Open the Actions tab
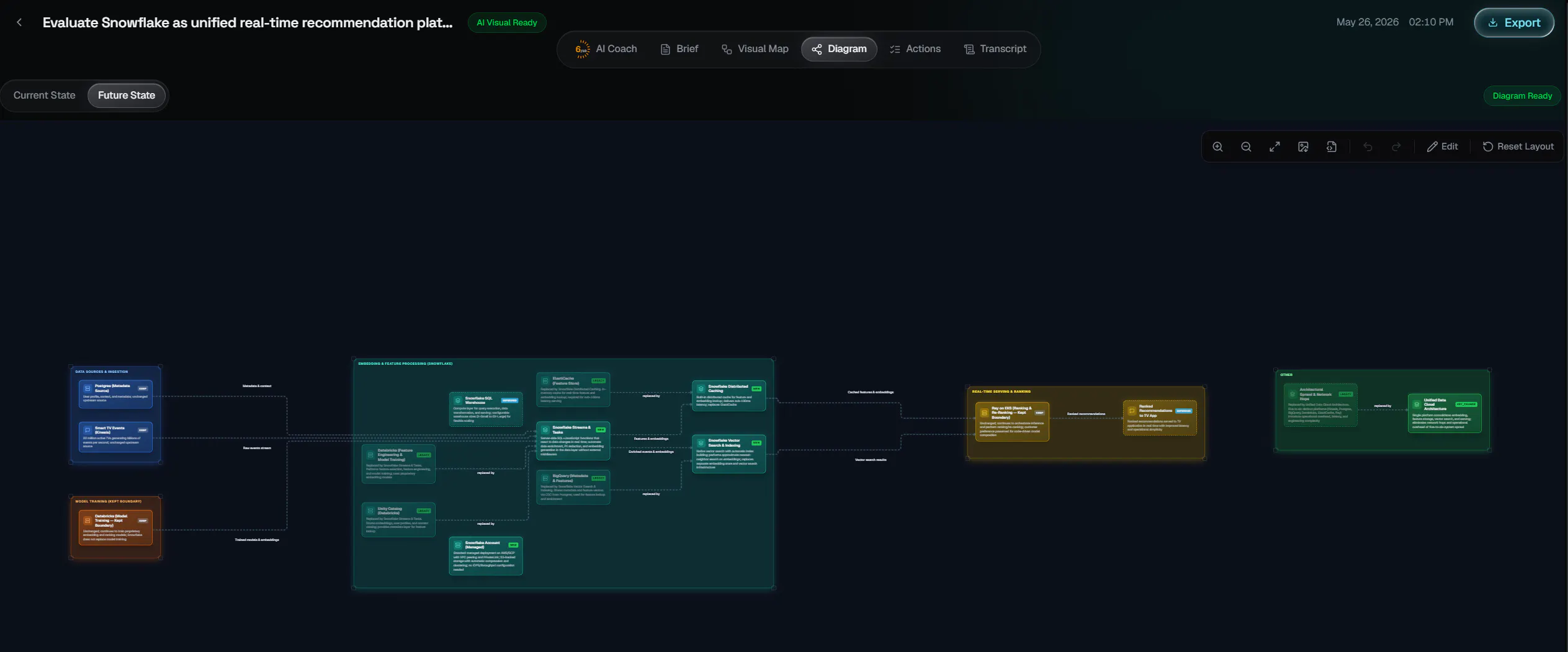The height and width of the screenshot is (652, 1568). [x=915, y=49]
